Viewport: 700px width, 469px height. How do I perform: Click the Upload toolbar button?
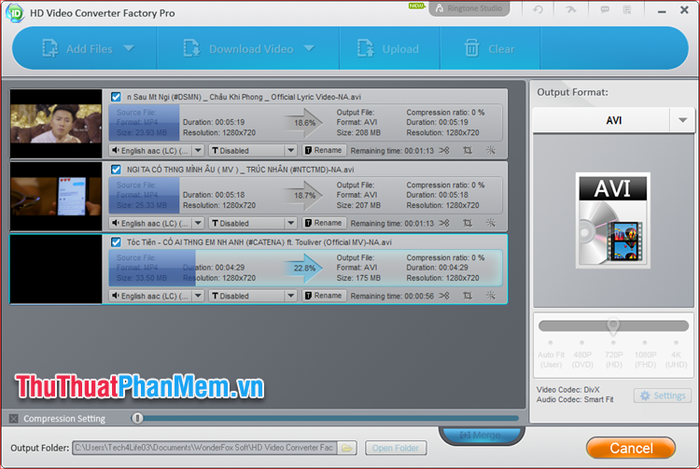click(x=388, y=49)
